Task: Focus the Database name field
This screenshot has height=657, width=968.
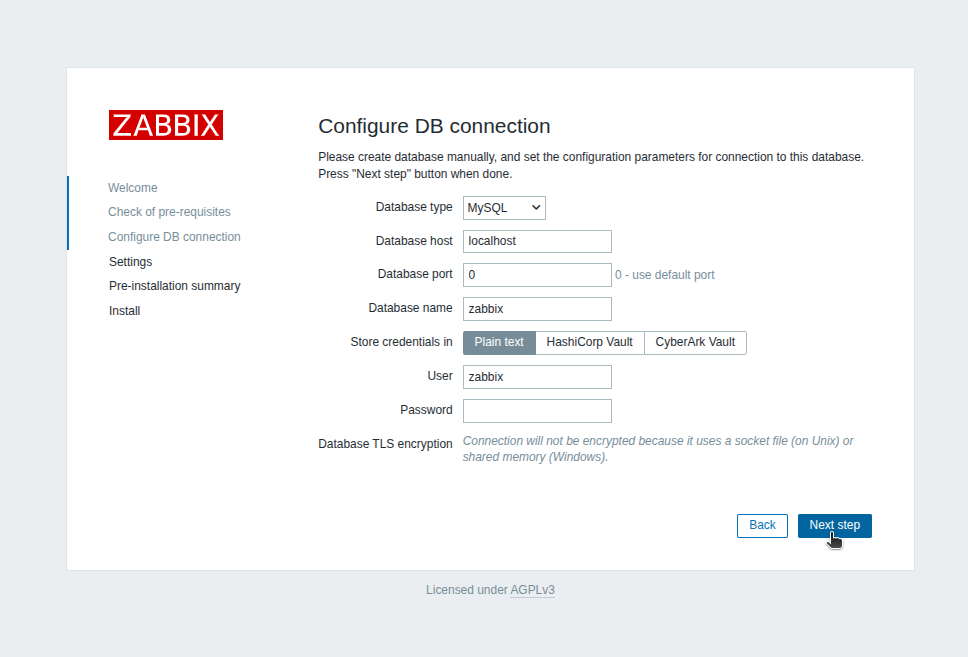Action: pos(537,309)
